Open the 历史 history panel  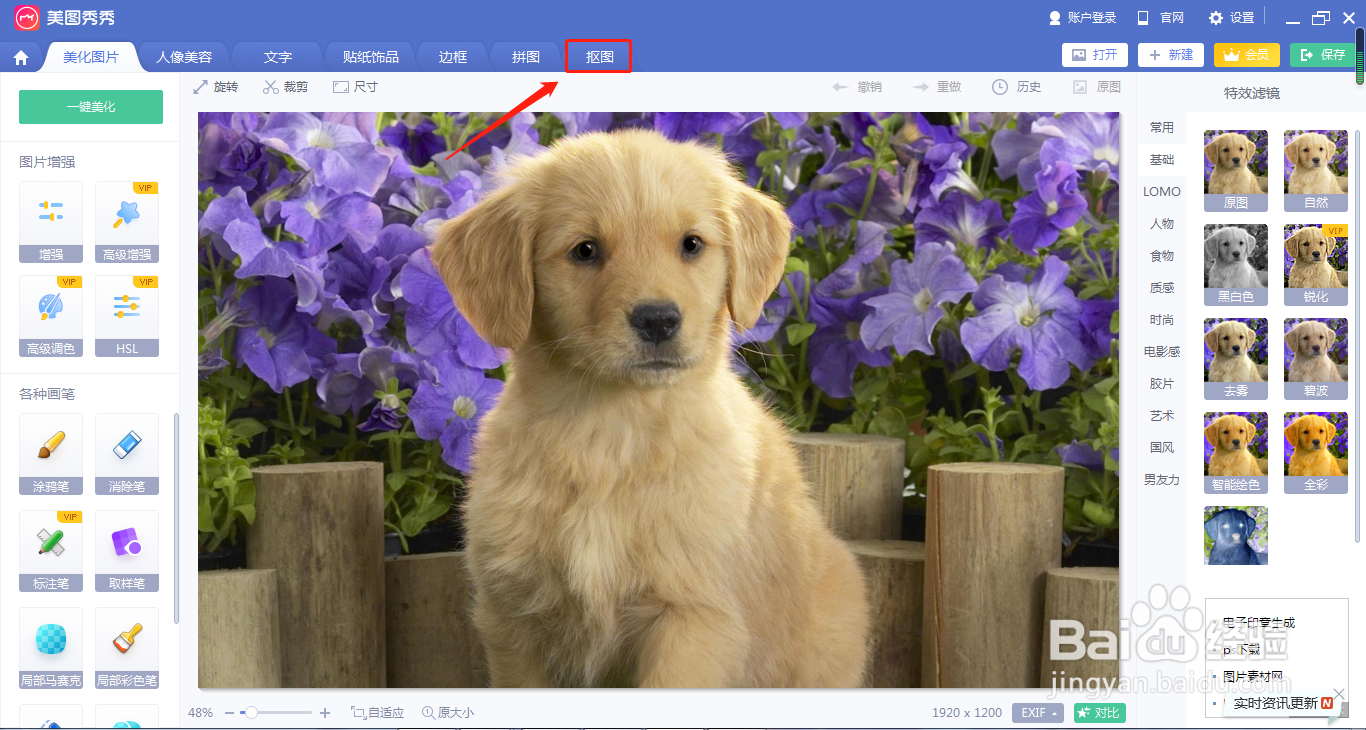(1017, 87)
